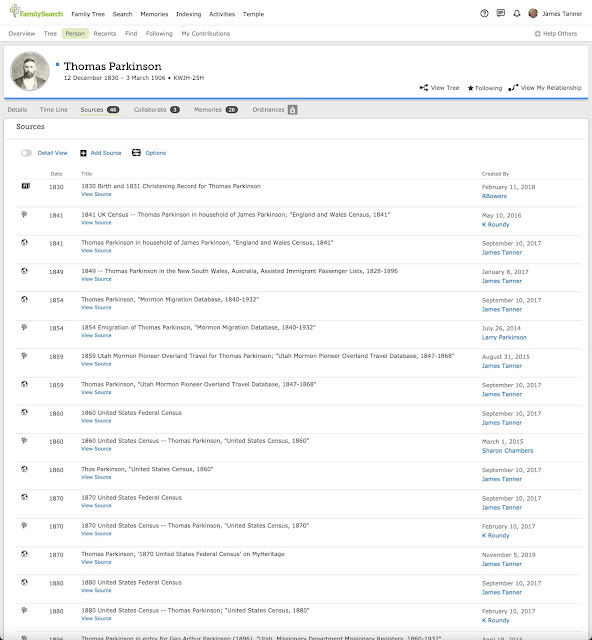Toggle the Detail View switch
The height and width of the screenshot is (640, 592).
click(26, 153)
